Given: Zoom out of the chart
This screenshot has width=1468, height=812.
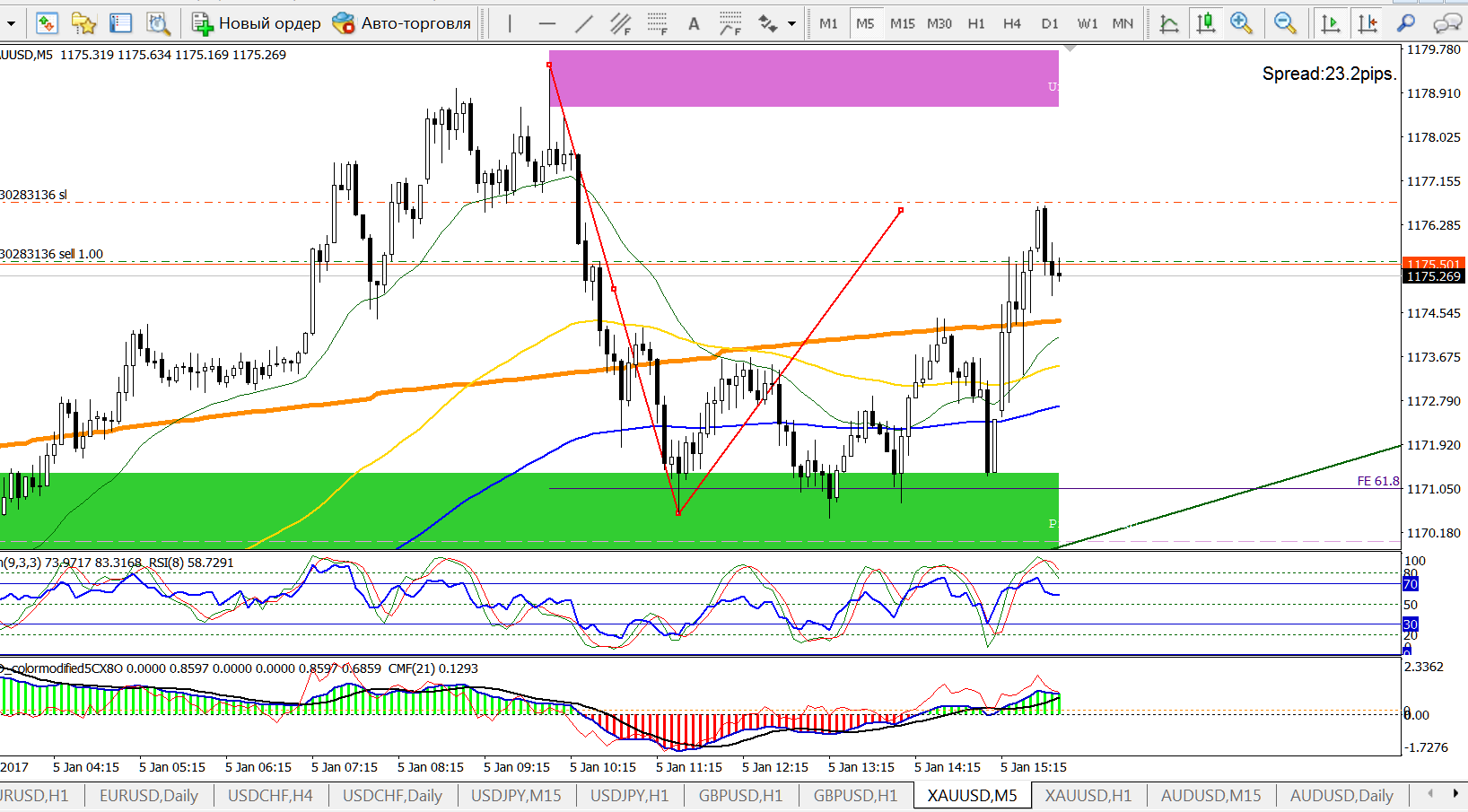Looking at the screenshot, I should click(1285, 24).
